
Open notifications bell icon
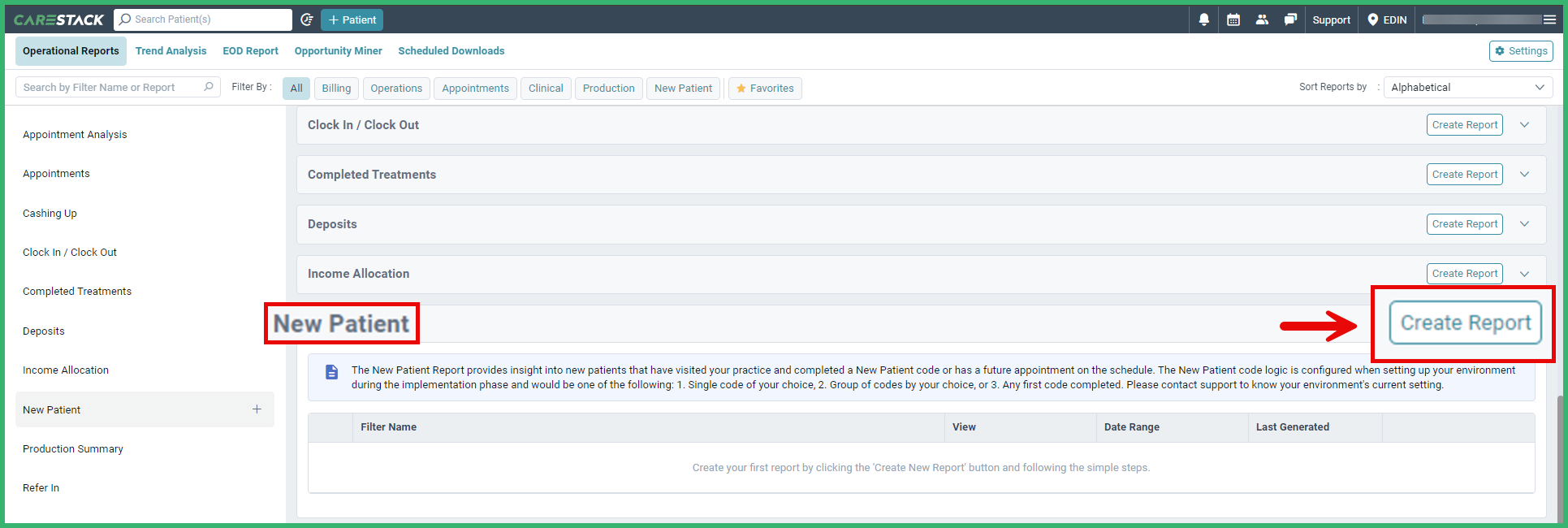point(1204,19)
